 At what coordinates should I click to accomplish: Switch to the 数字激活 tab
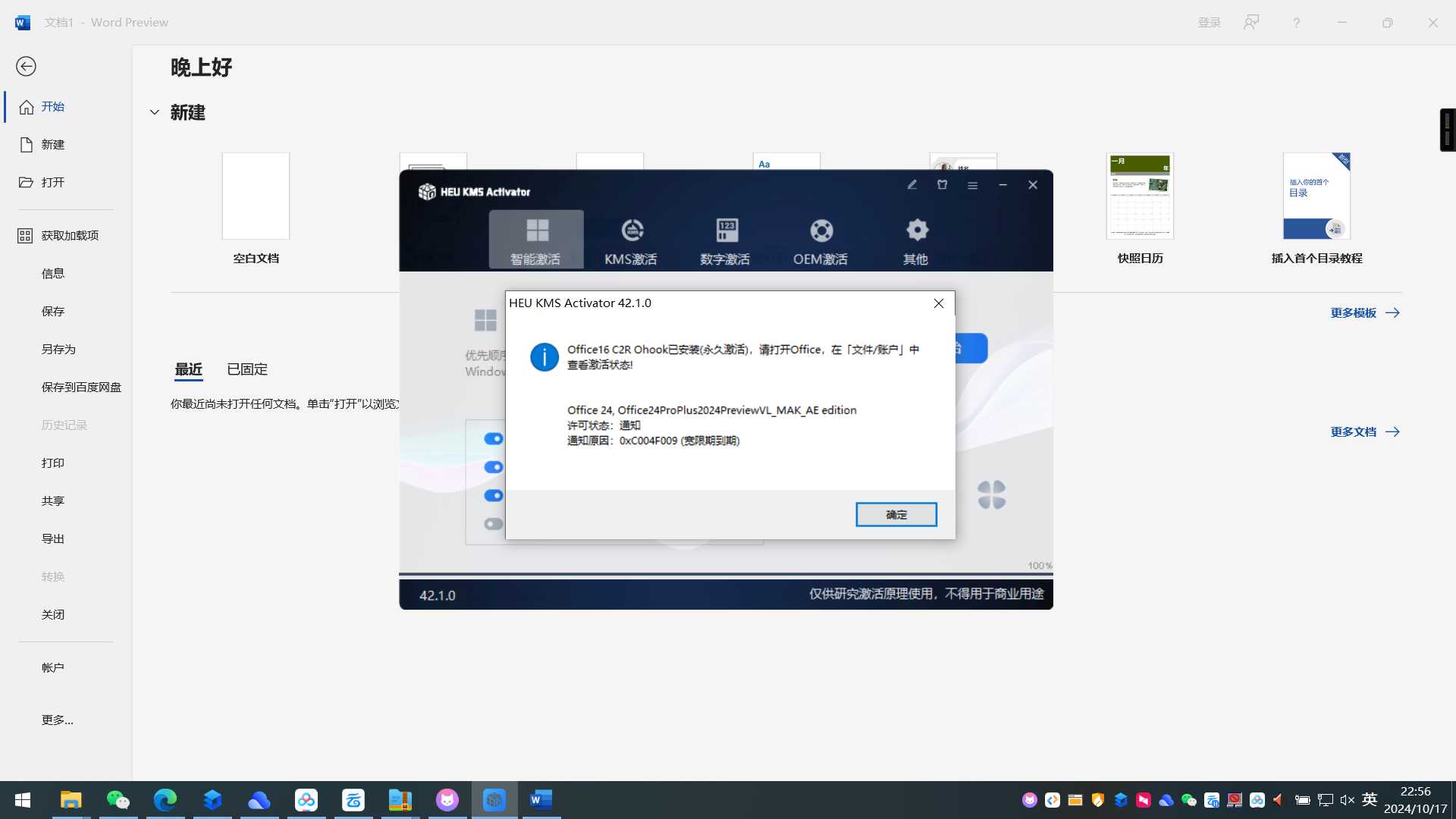726,240
